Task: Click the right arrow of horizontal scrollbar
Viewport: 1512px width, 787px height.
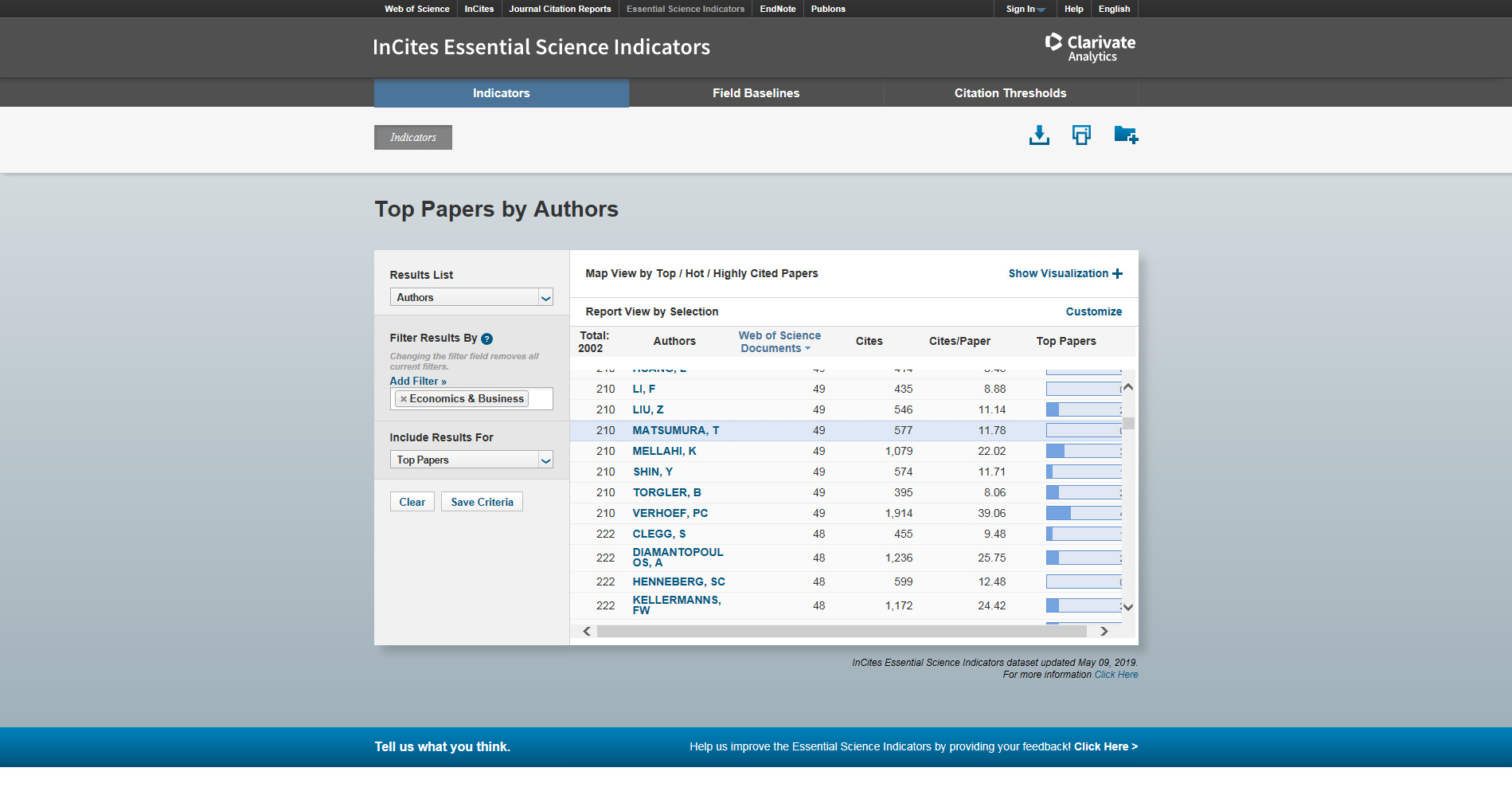Action: point(1104,631)
